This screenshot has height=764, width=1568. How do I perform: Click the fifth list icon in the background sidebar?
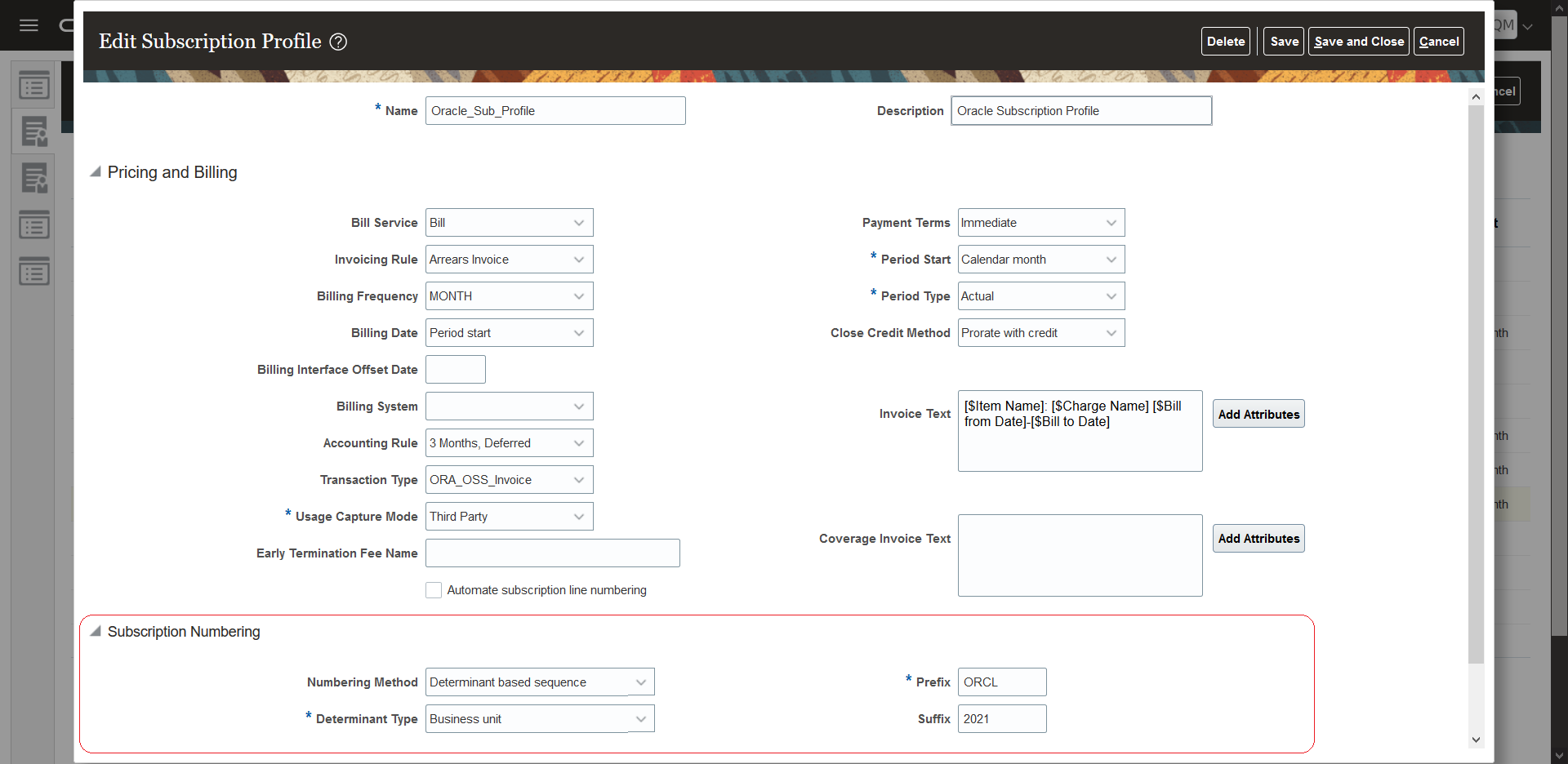coord(34,271)
